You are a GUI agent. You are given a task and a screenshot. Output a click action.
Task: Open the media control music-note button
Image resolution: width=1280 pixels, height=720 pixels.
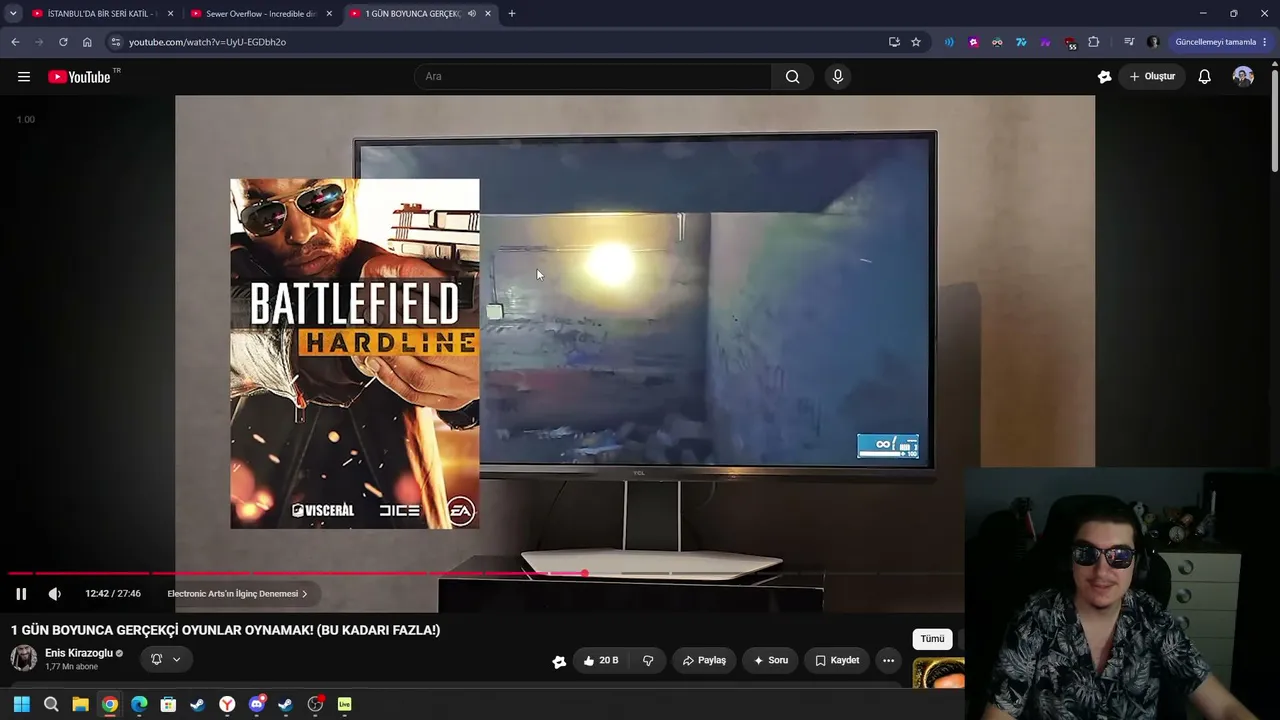click(x=1129, y=42)
